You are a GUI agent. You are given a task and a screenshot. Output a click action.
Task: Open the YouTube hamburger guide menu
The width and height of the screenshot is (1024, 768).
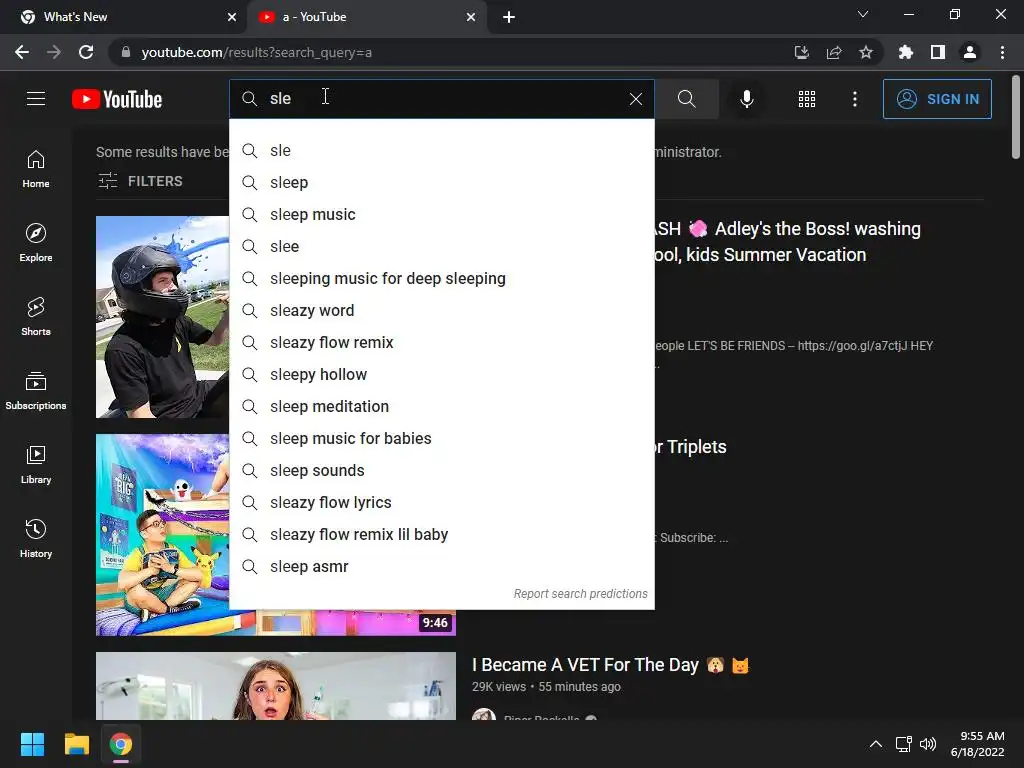[36, 99]
